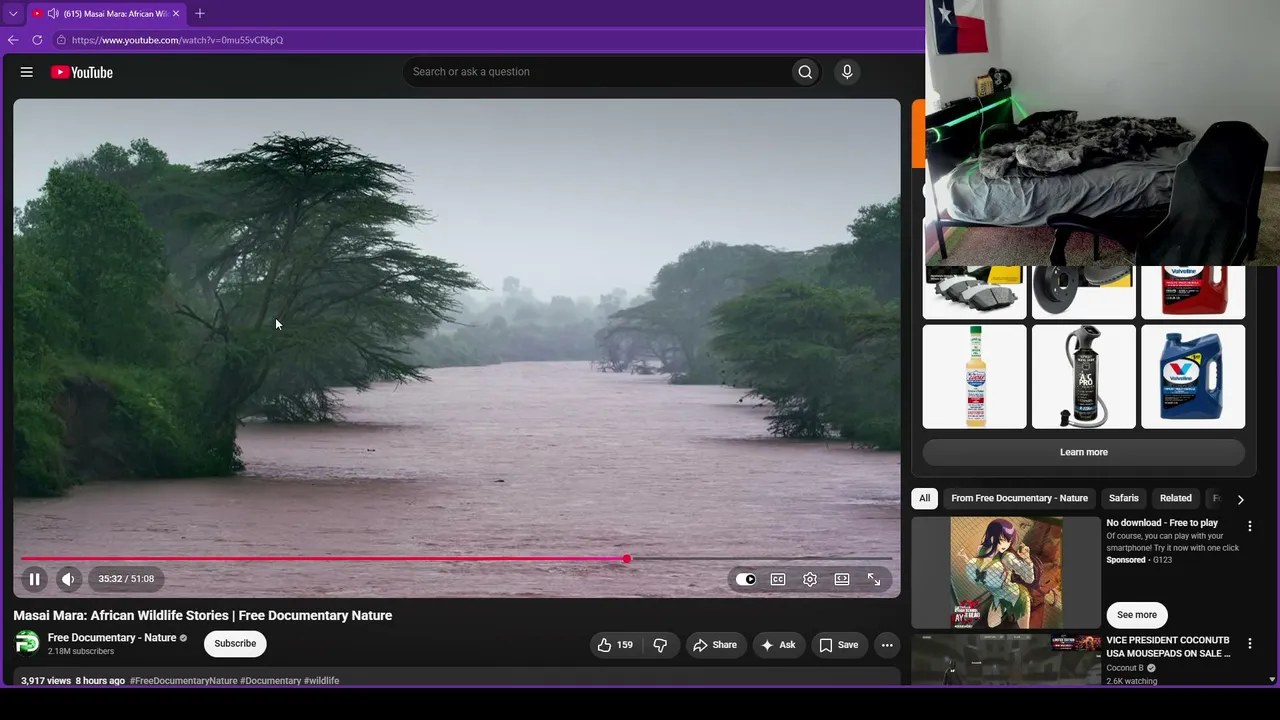The height and width of the screenshot is (720, 1280).
Task: Select the Related filter chip
Action: [1176, 498]
